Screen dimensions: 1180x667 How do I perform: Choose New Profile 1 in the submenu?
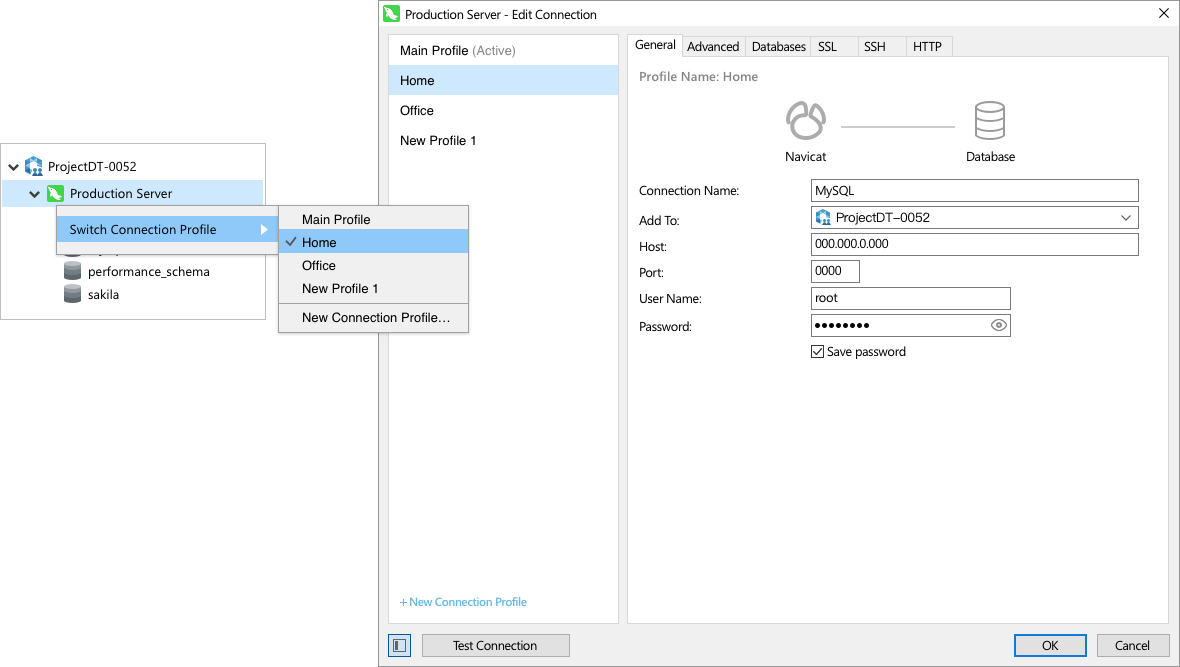(373, 288)
